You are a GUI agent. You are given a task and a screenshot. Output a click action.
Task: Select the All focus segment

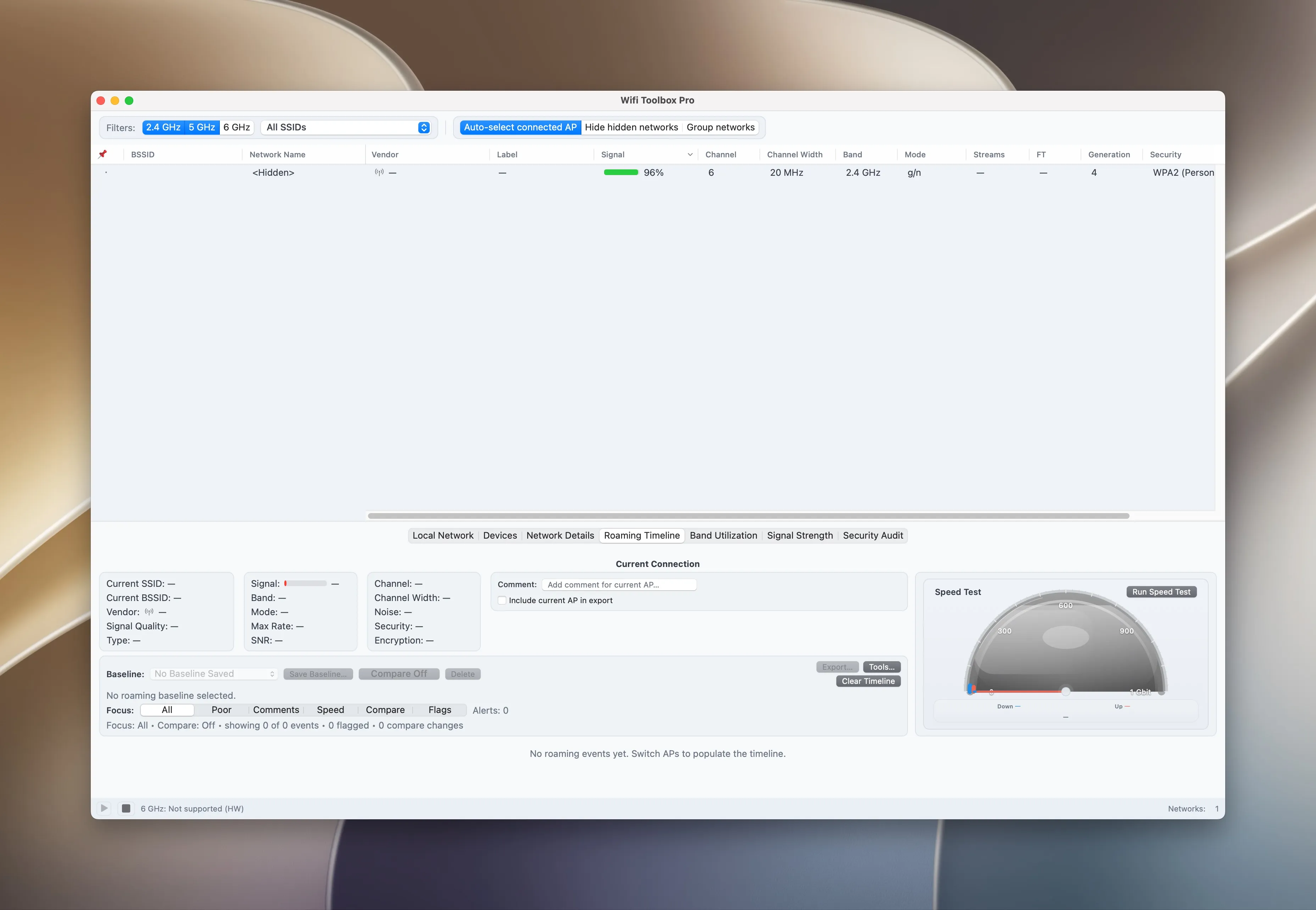(x=167, y=710)
